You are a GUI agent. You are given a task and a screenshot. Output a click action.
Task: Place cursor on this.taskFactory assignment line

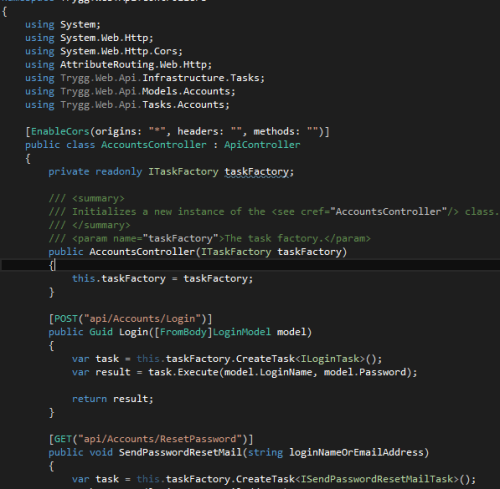pos(163,279)
